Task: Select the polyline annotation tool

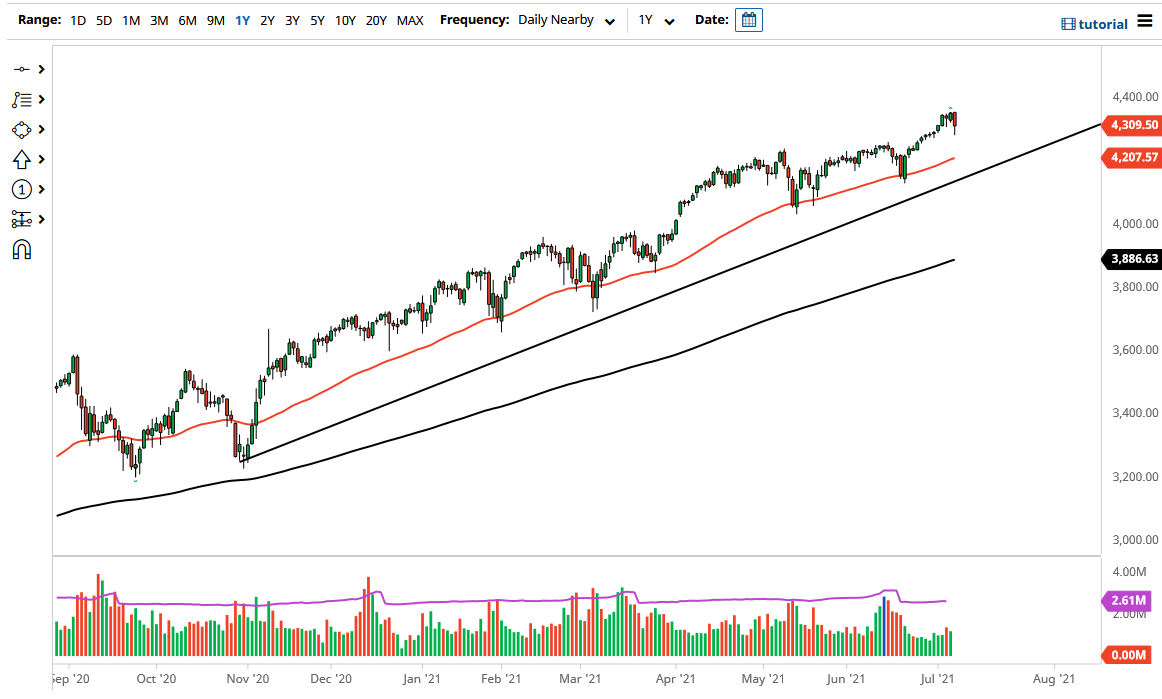Action: (x=23, y=99)
